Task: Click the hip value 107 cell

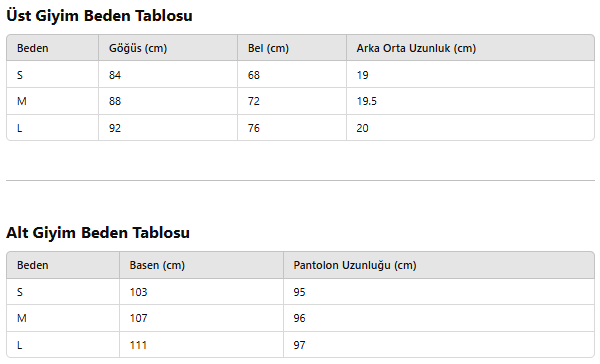Action: pyautogui.click(x=201, y=318)
